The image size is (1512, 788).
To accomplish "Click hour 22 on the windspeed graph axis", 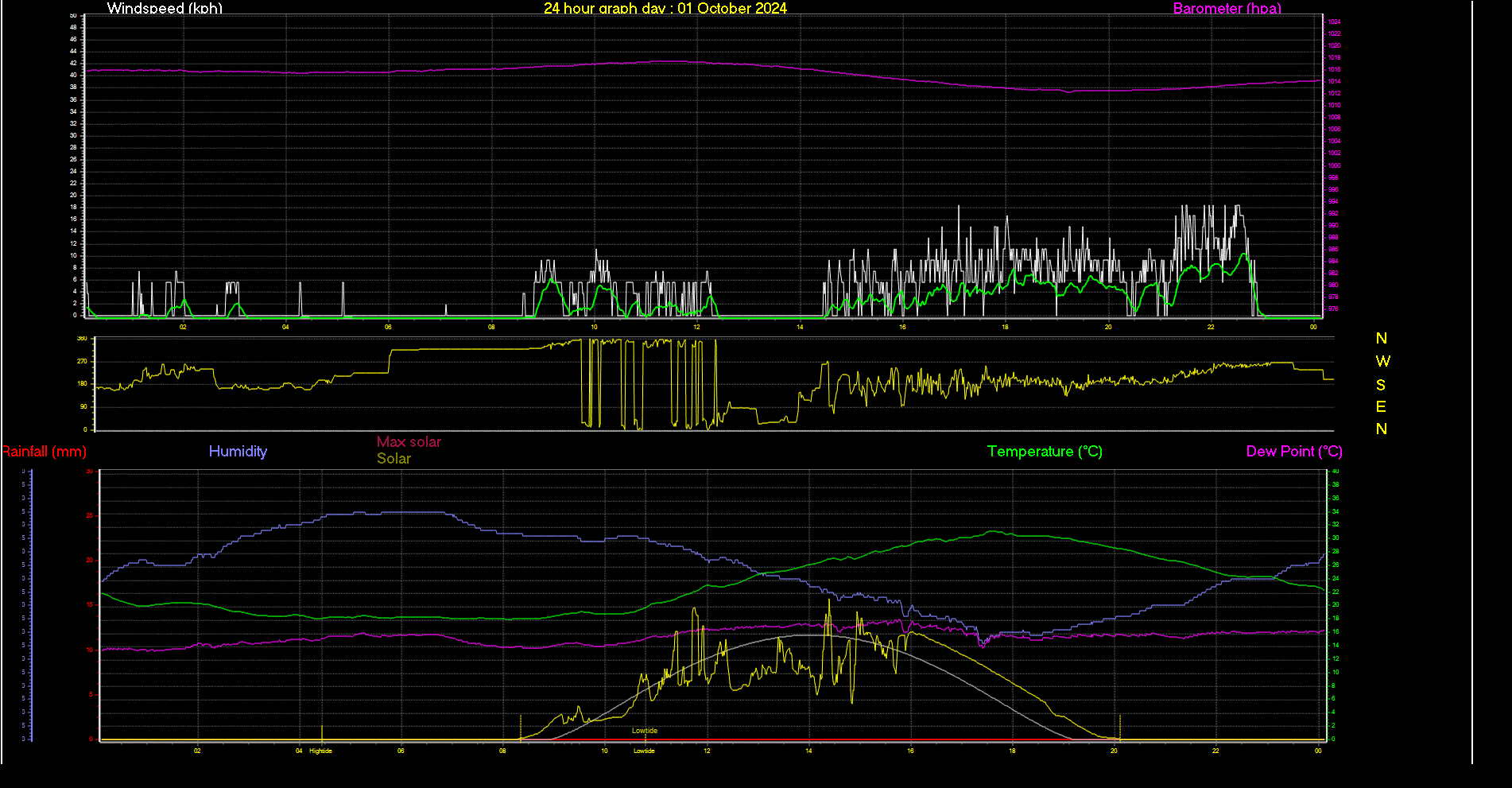I will click(x=1211, y=327).
